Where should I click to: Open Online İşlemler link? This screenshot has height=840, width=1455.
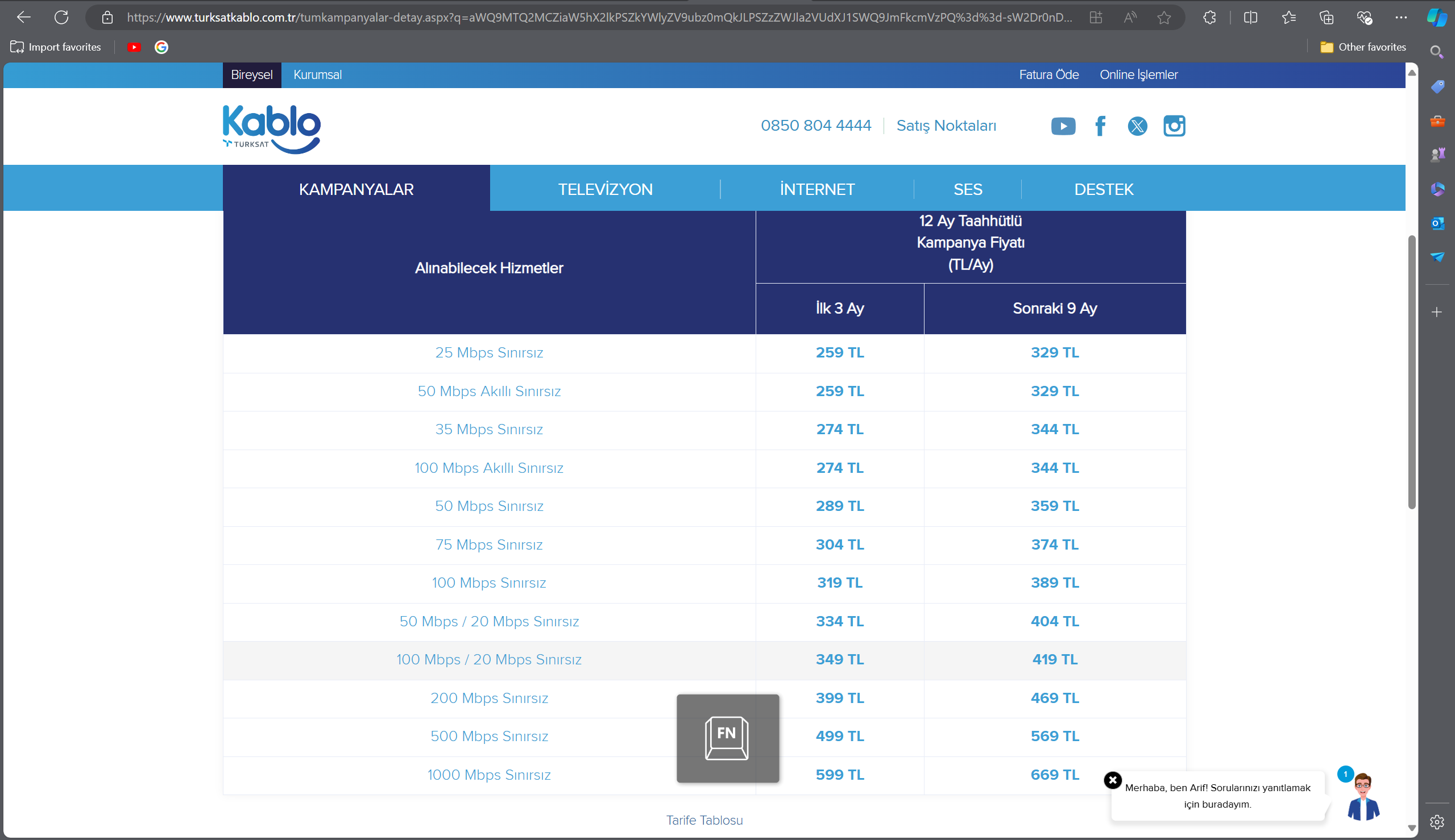[1138, 75]
